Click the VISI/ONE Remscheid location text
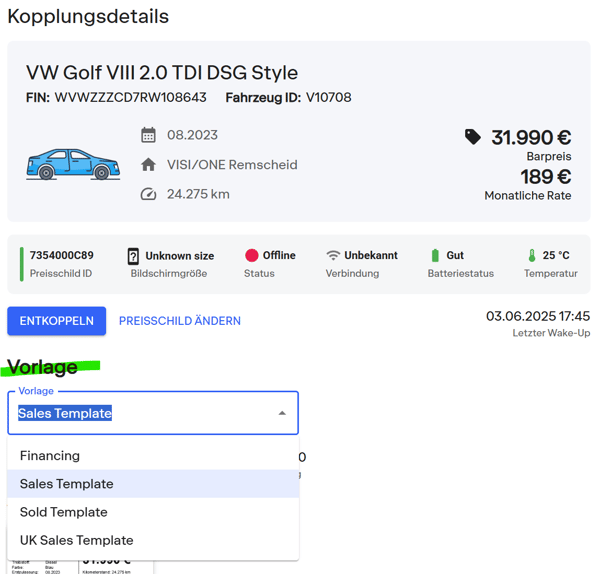This screenshot has height=574, width=600. (x=232, y=165)
